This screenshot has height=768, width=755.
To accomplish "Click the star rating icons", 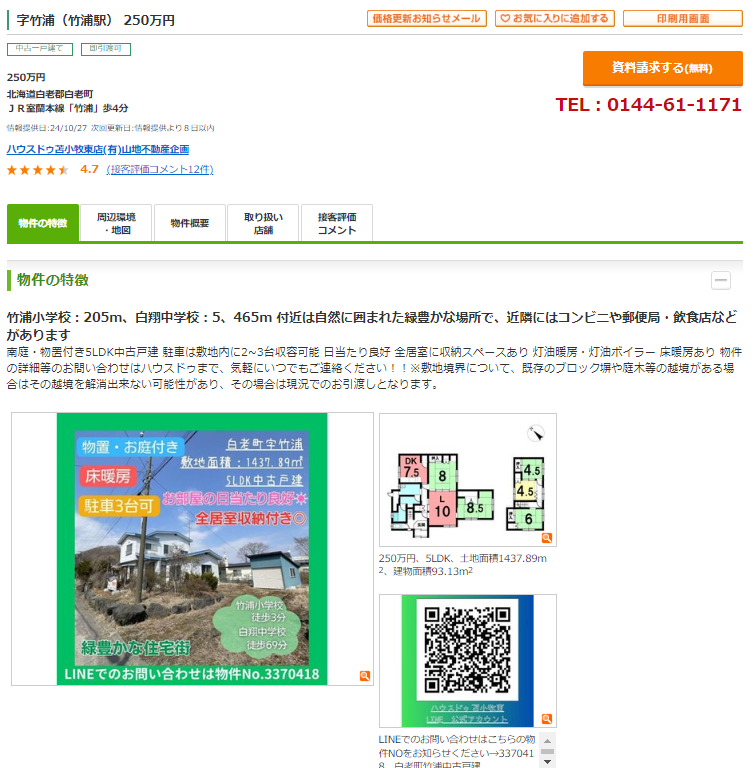I will point(38,170).
